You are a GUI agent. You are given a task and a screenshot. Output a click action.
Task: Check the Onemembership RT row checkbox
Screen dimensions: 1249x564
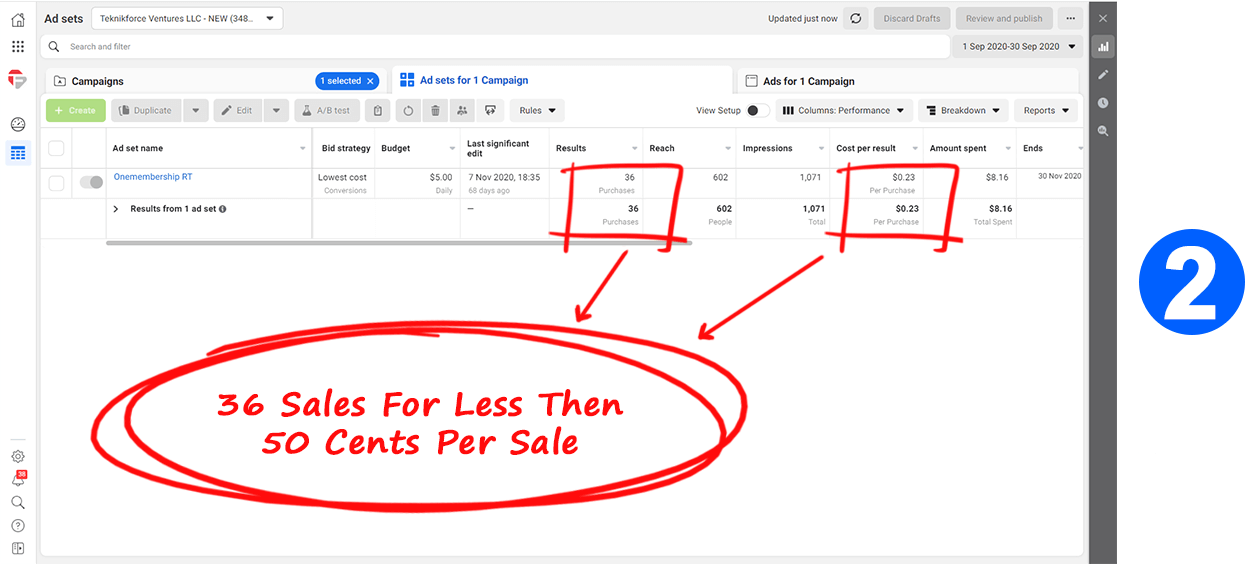[57, 183]
